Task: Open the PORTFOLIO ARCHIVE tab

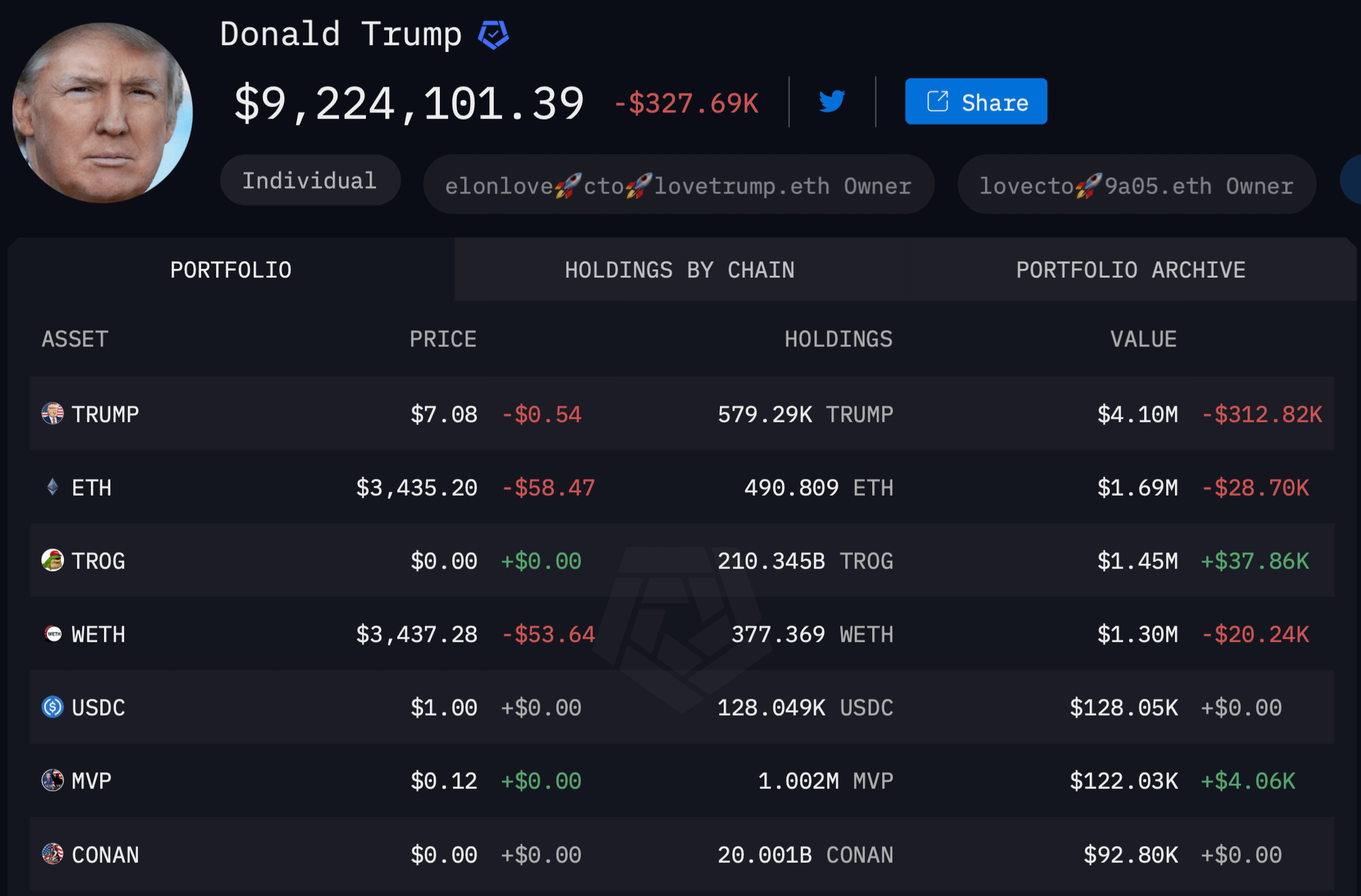Action: point(1130,270)
